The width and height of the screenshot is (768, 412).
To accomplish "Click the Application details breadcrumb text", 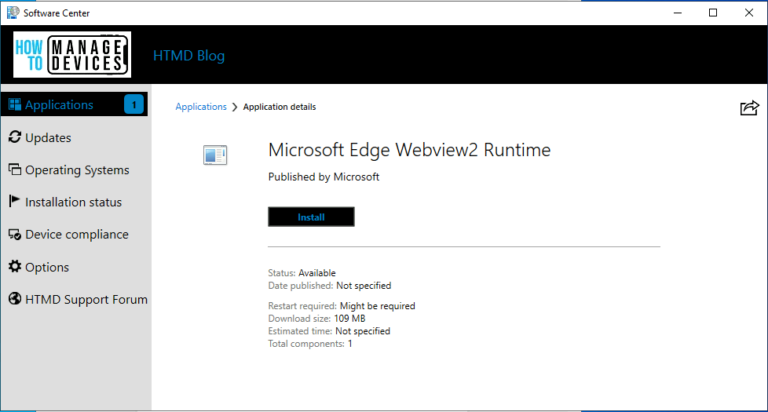I will click(x=280, y=107).
